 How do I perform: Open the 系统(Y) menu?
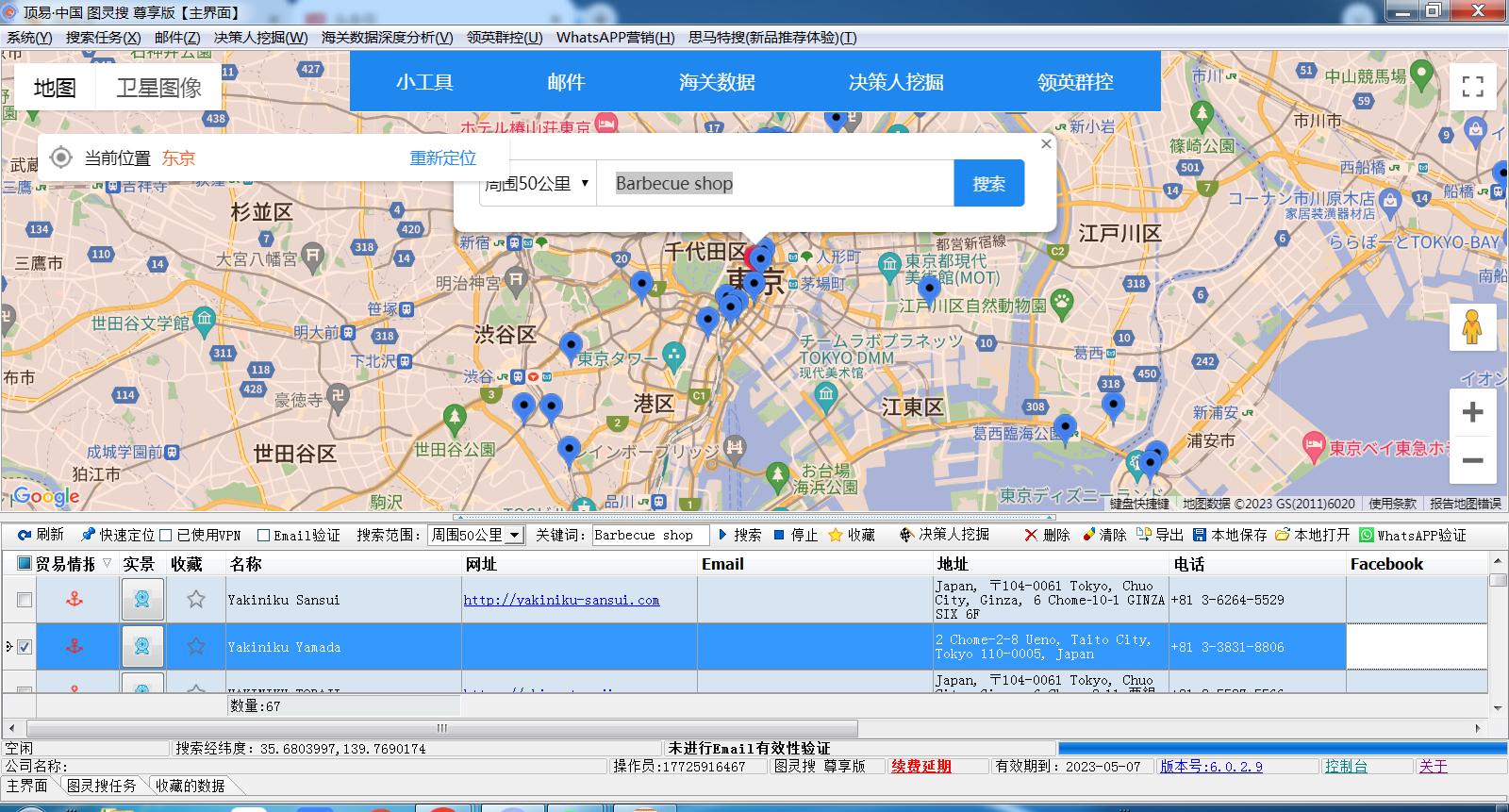pos(29,38)
